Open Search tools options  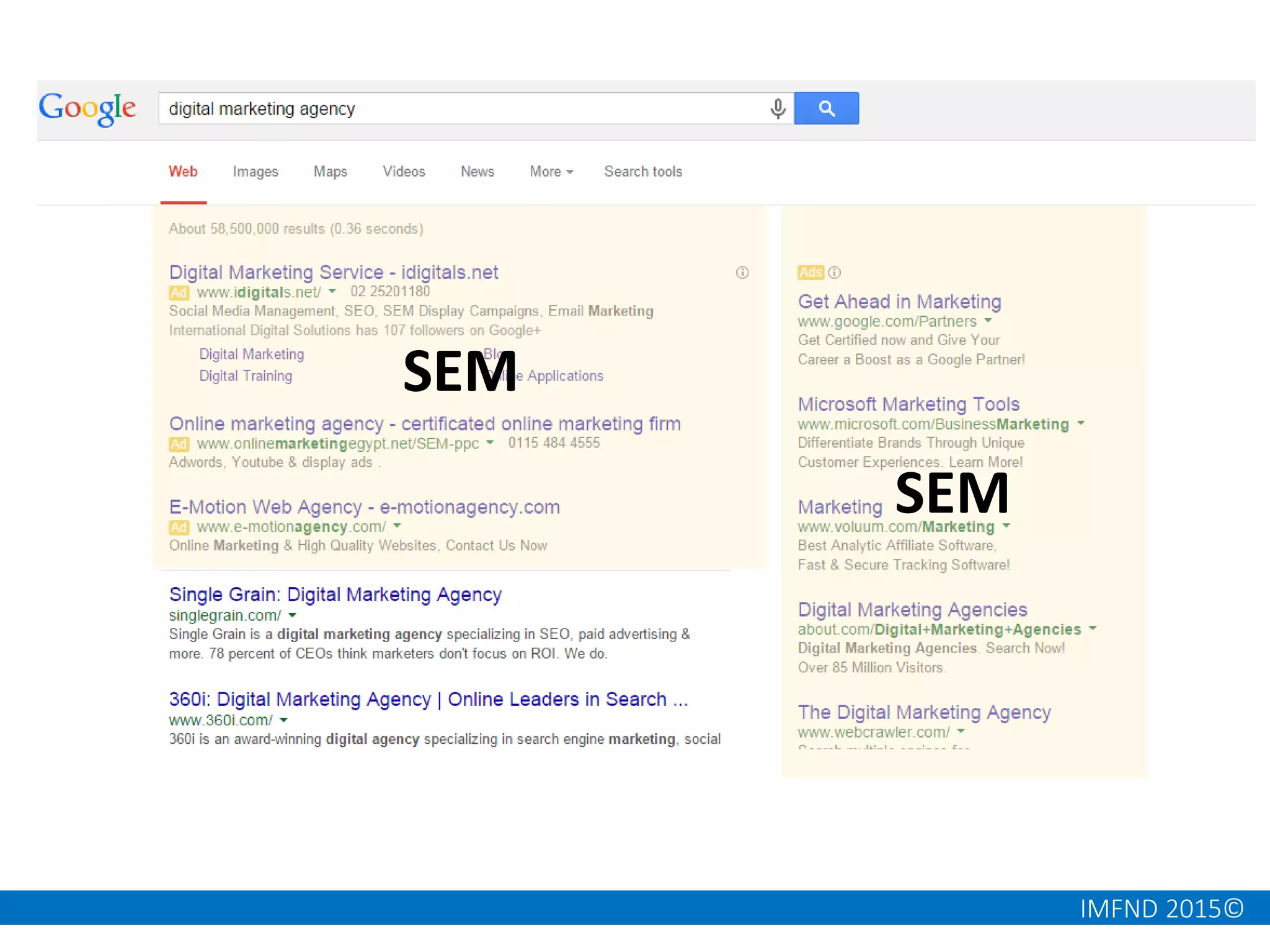[x=643, y=172]
